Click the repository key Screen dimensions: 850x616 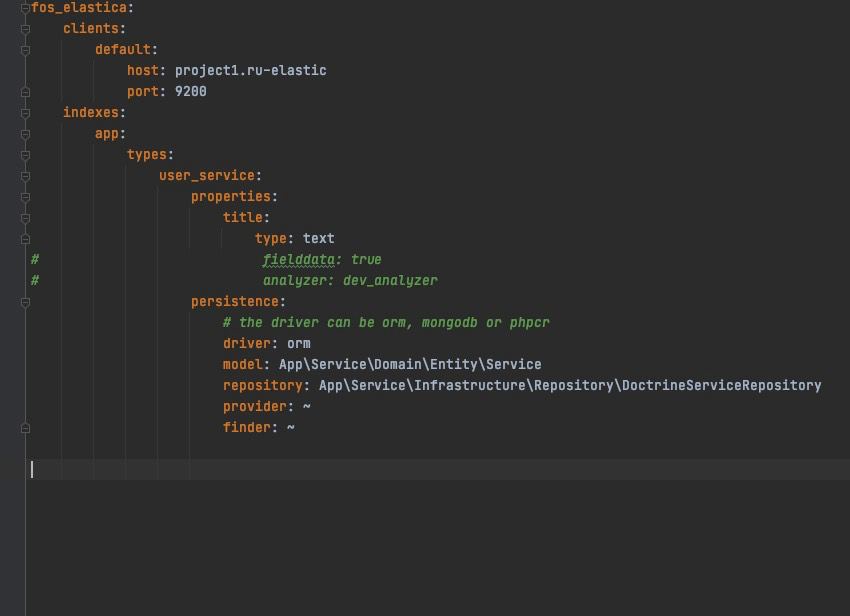click(x=262, y=386)
